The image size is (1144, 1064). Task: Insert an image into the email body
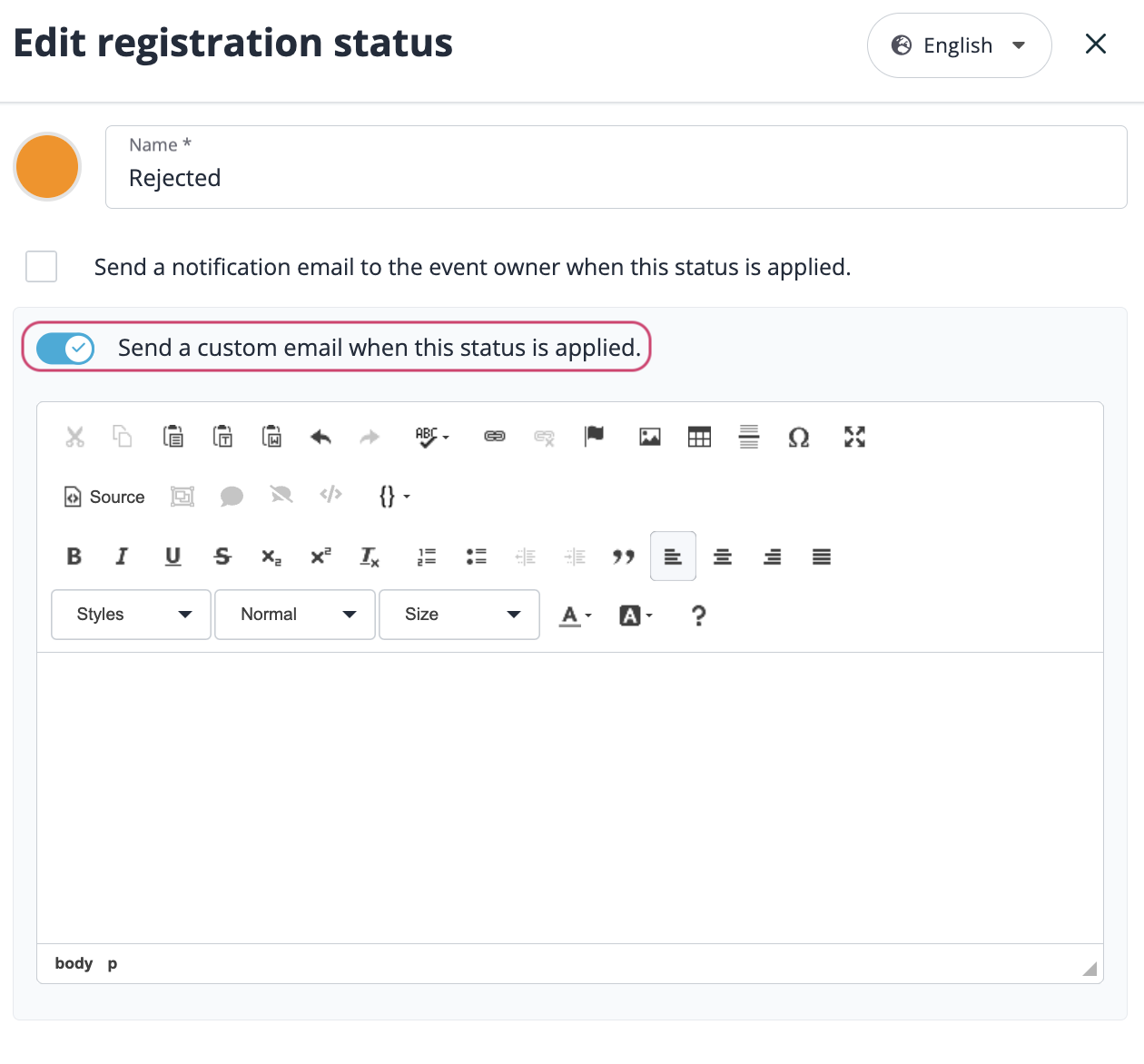click(649, 437)
